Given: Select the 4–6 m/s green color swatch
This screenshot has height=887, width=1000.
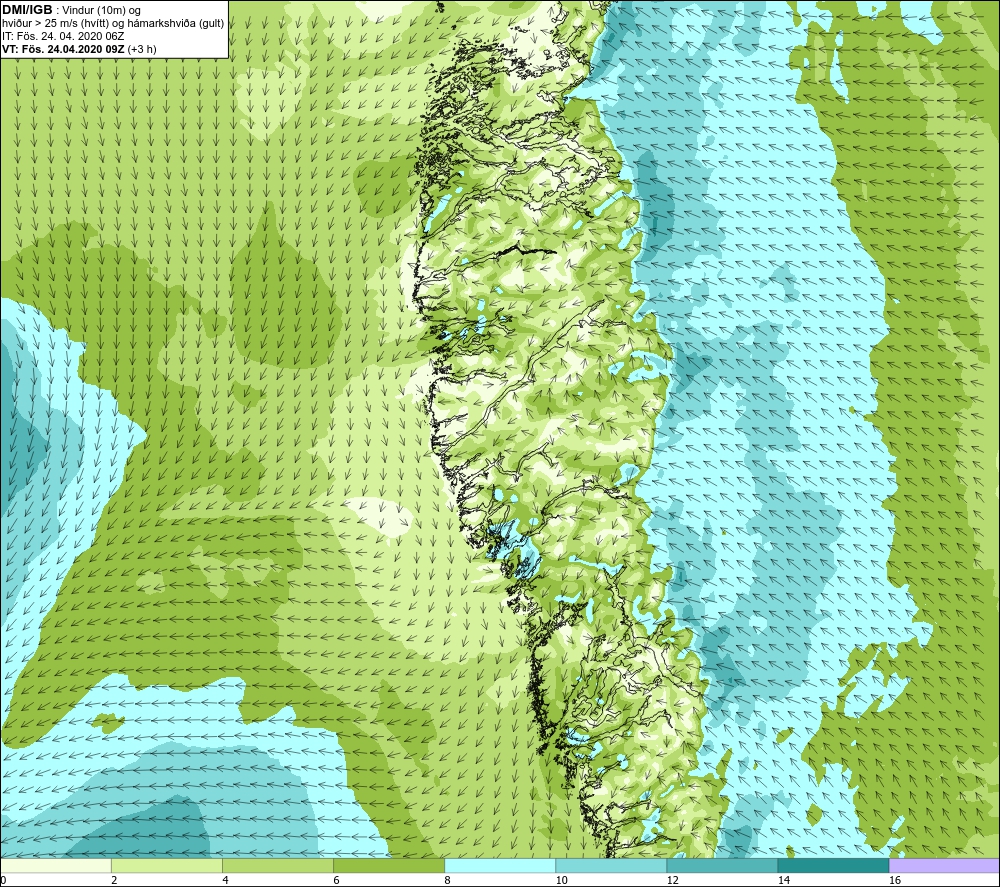Looking at the screenshot, I should point(277,865).
